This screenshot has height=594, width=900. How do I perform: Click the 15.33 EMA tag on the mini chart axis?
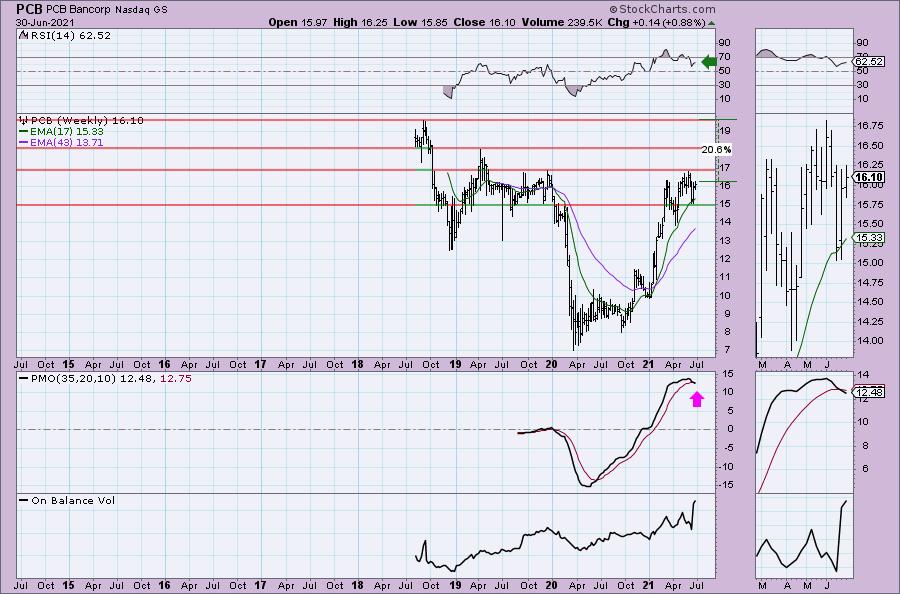869,238
